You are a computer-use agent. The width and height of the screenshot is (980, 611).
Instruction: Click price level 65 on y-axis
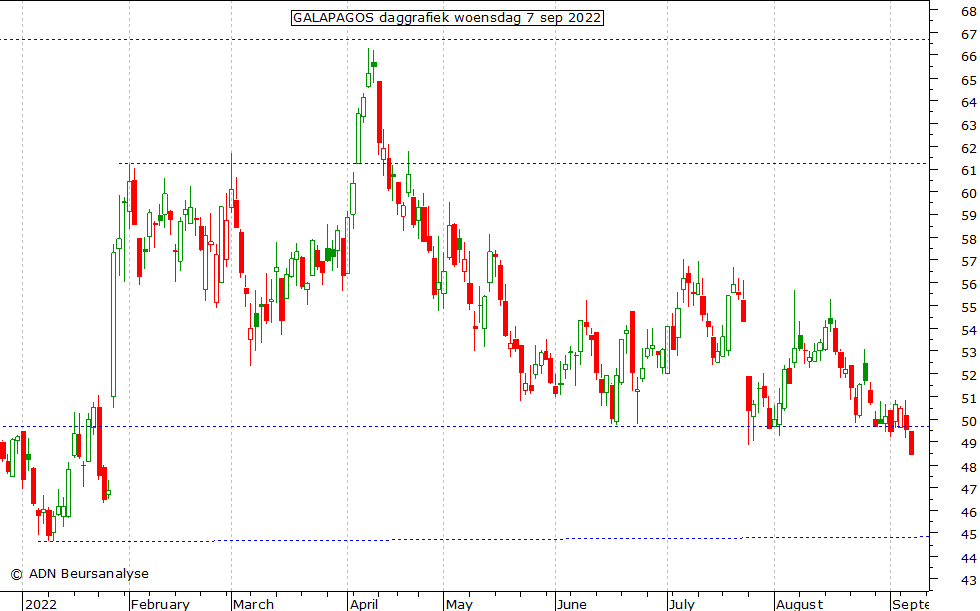tap(969, 80)
